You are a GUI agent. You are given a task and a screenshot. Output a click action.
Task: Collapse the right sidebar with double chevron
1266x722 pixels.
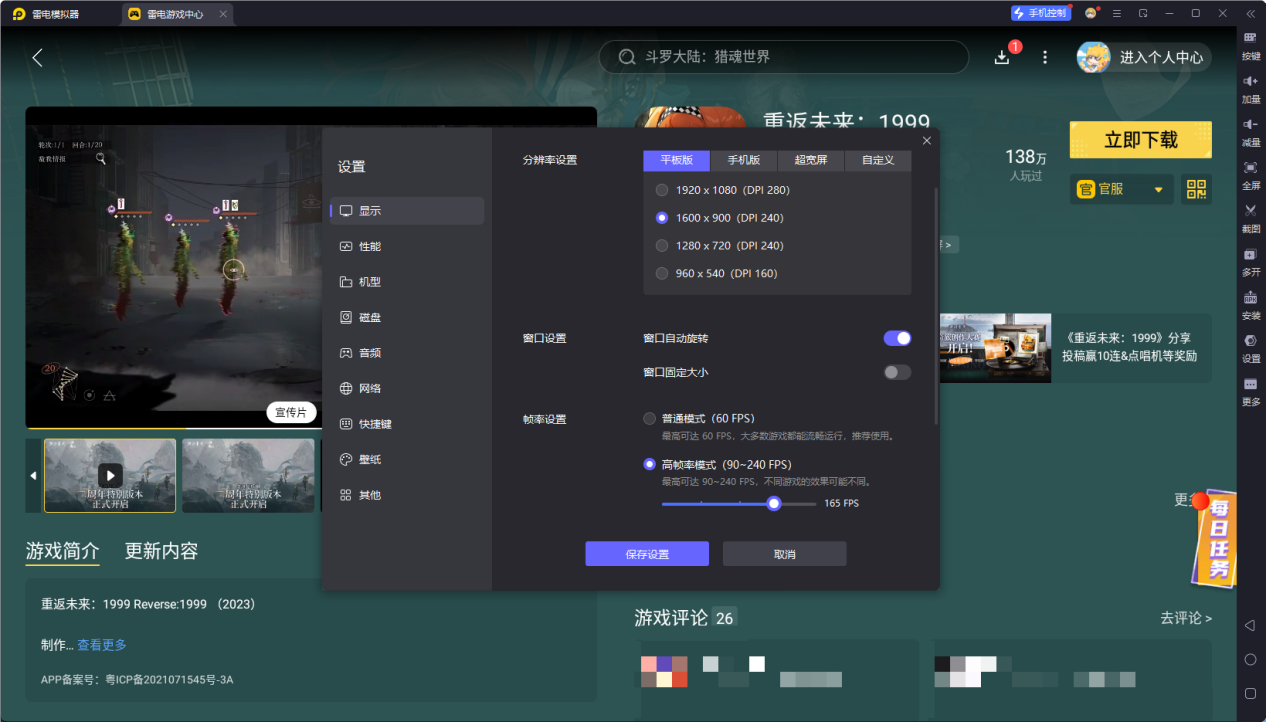point(1250,14)
